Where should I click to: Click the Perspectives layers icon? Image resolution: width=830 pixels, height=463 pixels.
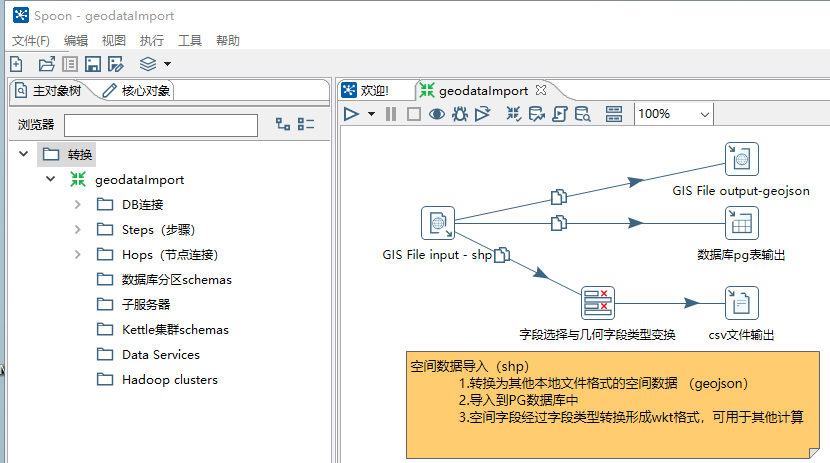[148, 64]
